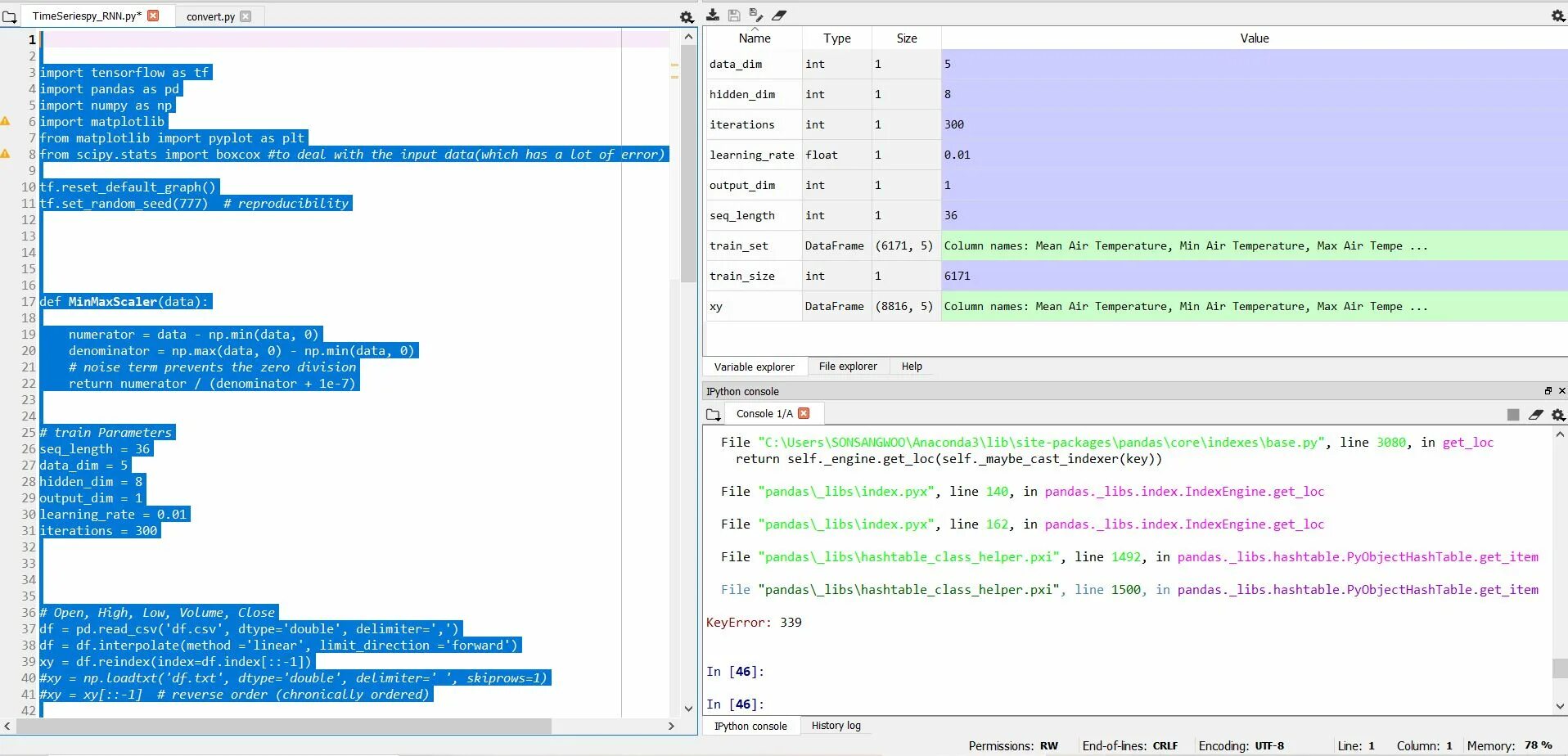
Task: Select the Console 1/A tab
Action: click(x=773, y=413)
